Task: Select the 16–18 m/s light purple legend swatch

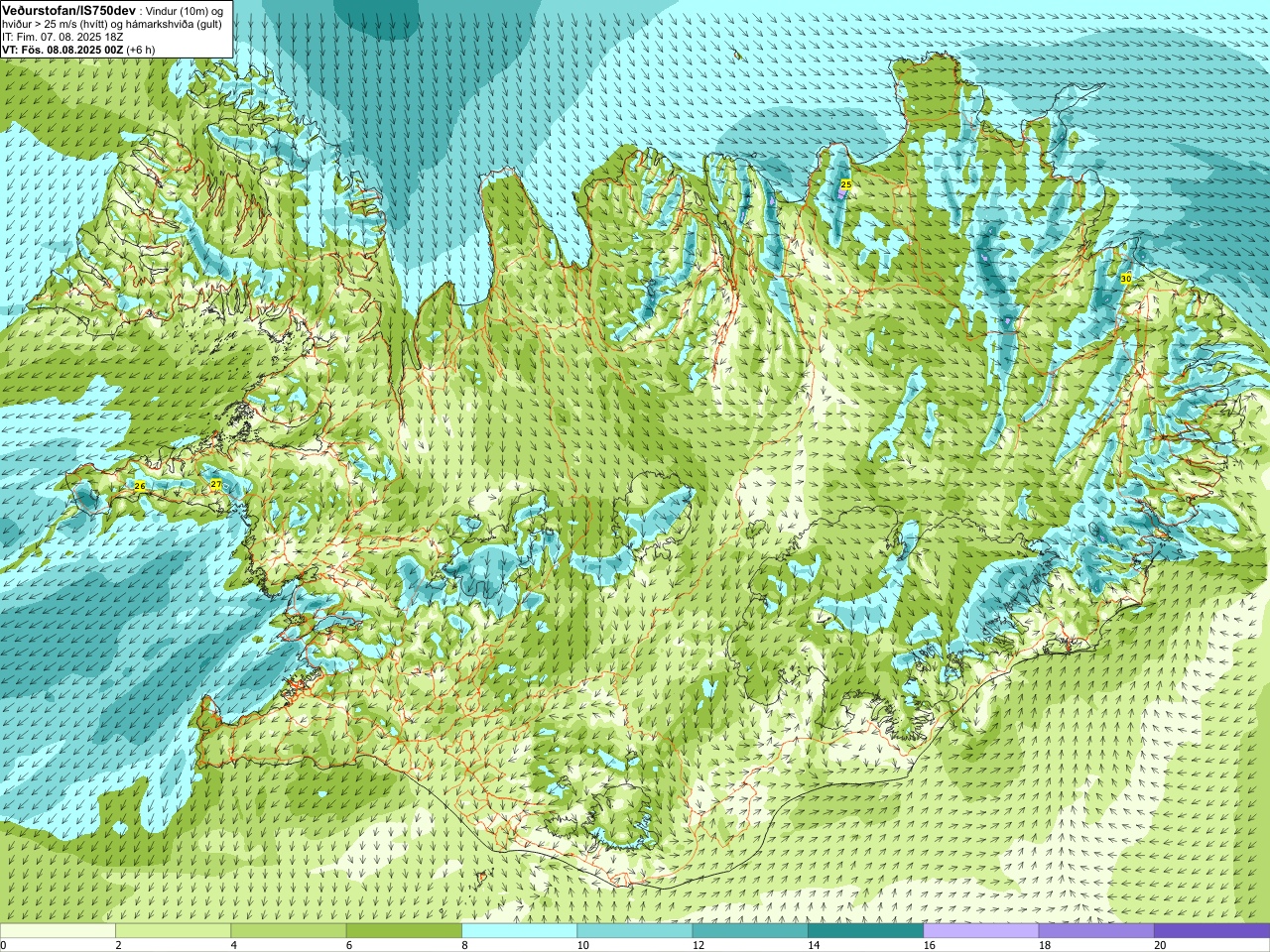Action: [981, 931]
